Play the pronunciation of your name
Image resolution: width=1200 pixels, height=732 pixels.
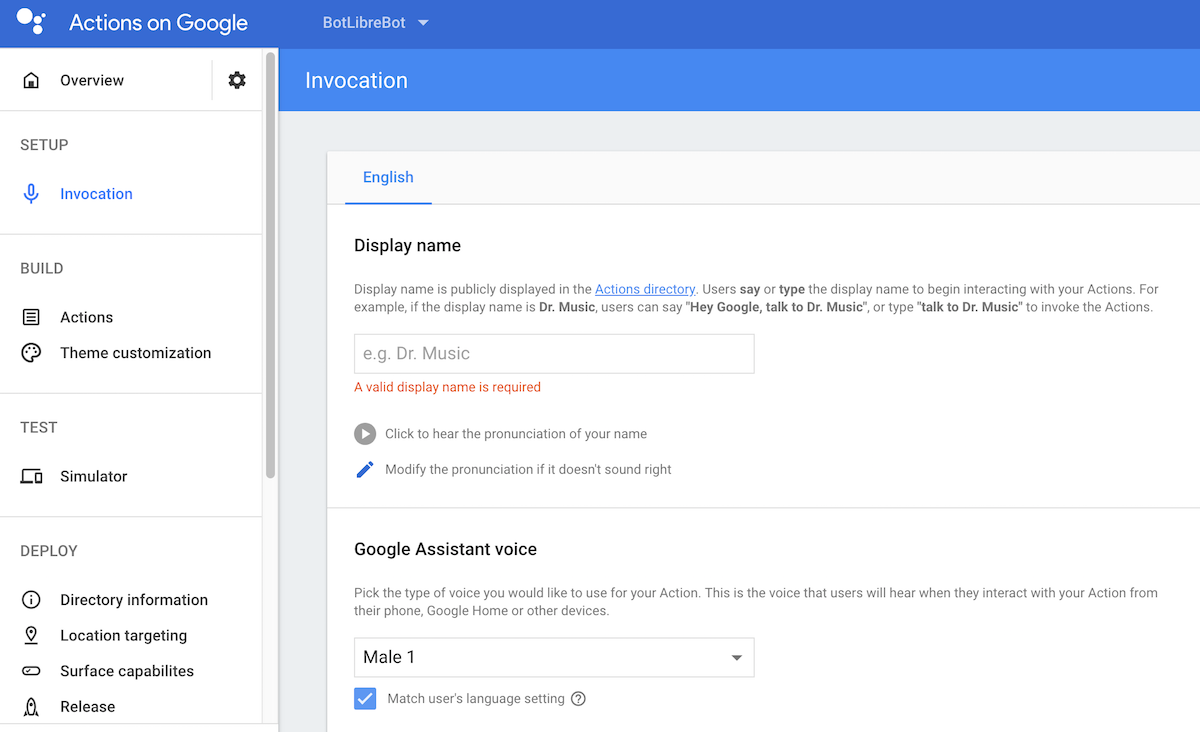(x=365, y=434)
